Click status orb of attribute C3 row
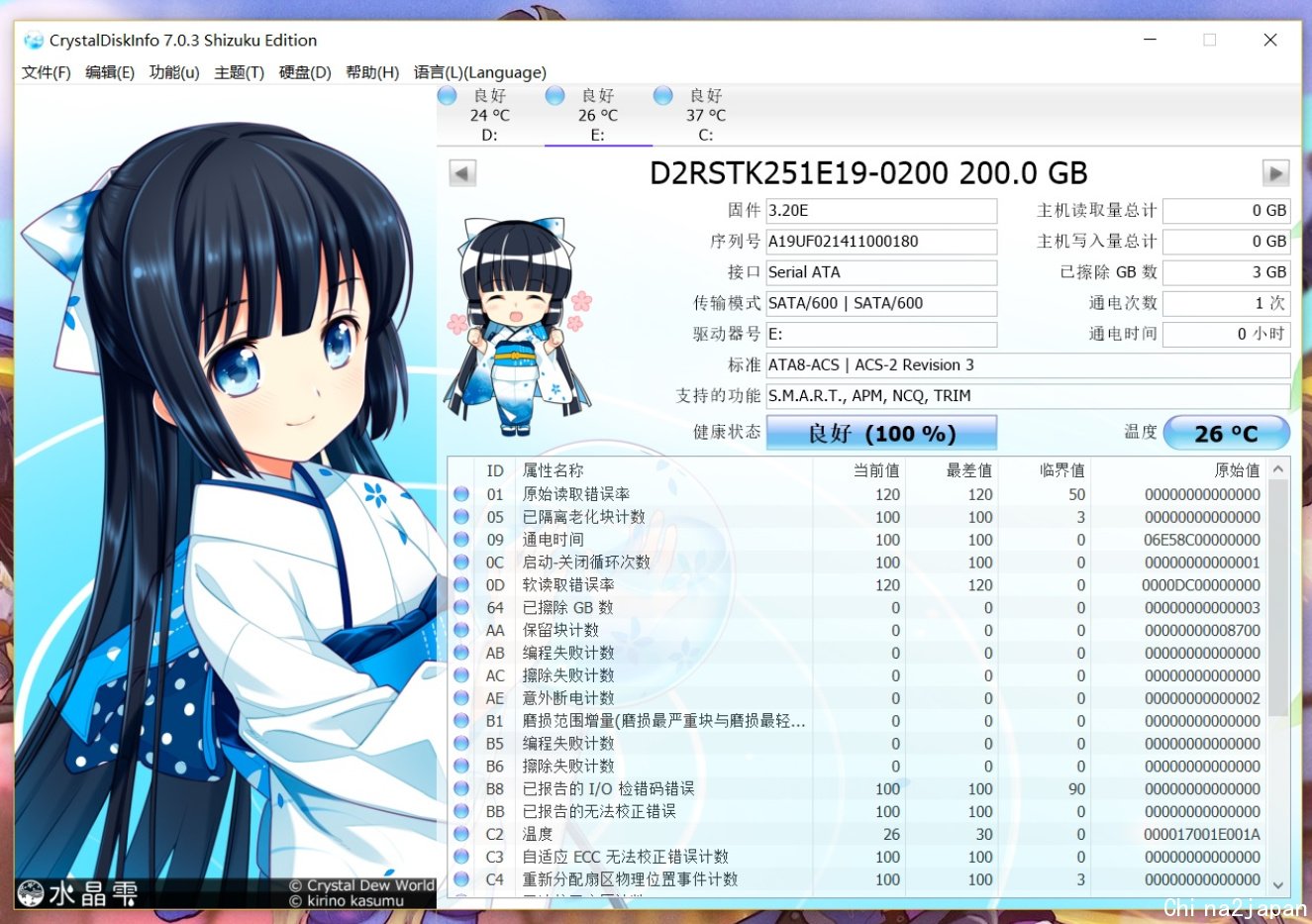This screenshot has height=924, width=1312. point(461,857)
